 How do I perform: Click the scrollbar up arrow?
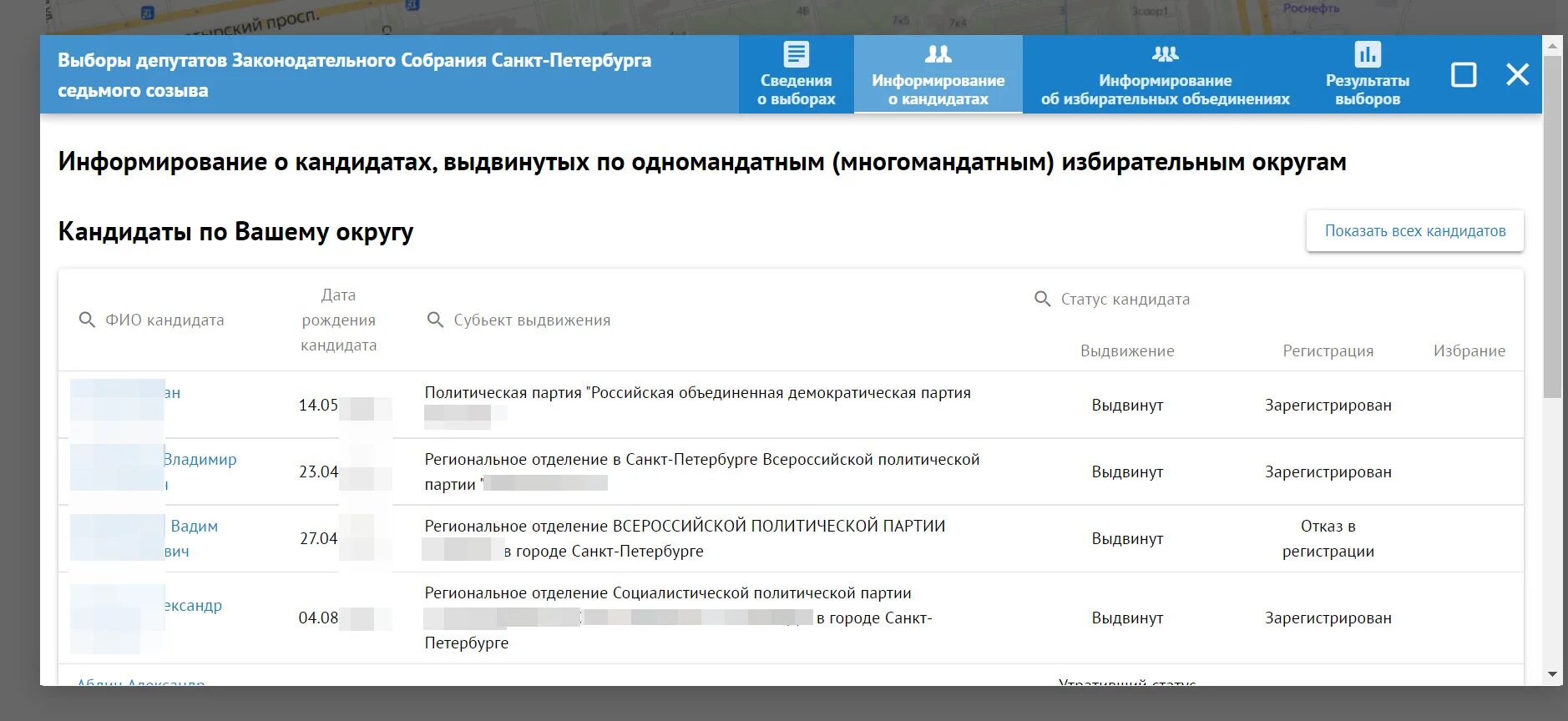pyautogui.click(x=1552, y=46)
